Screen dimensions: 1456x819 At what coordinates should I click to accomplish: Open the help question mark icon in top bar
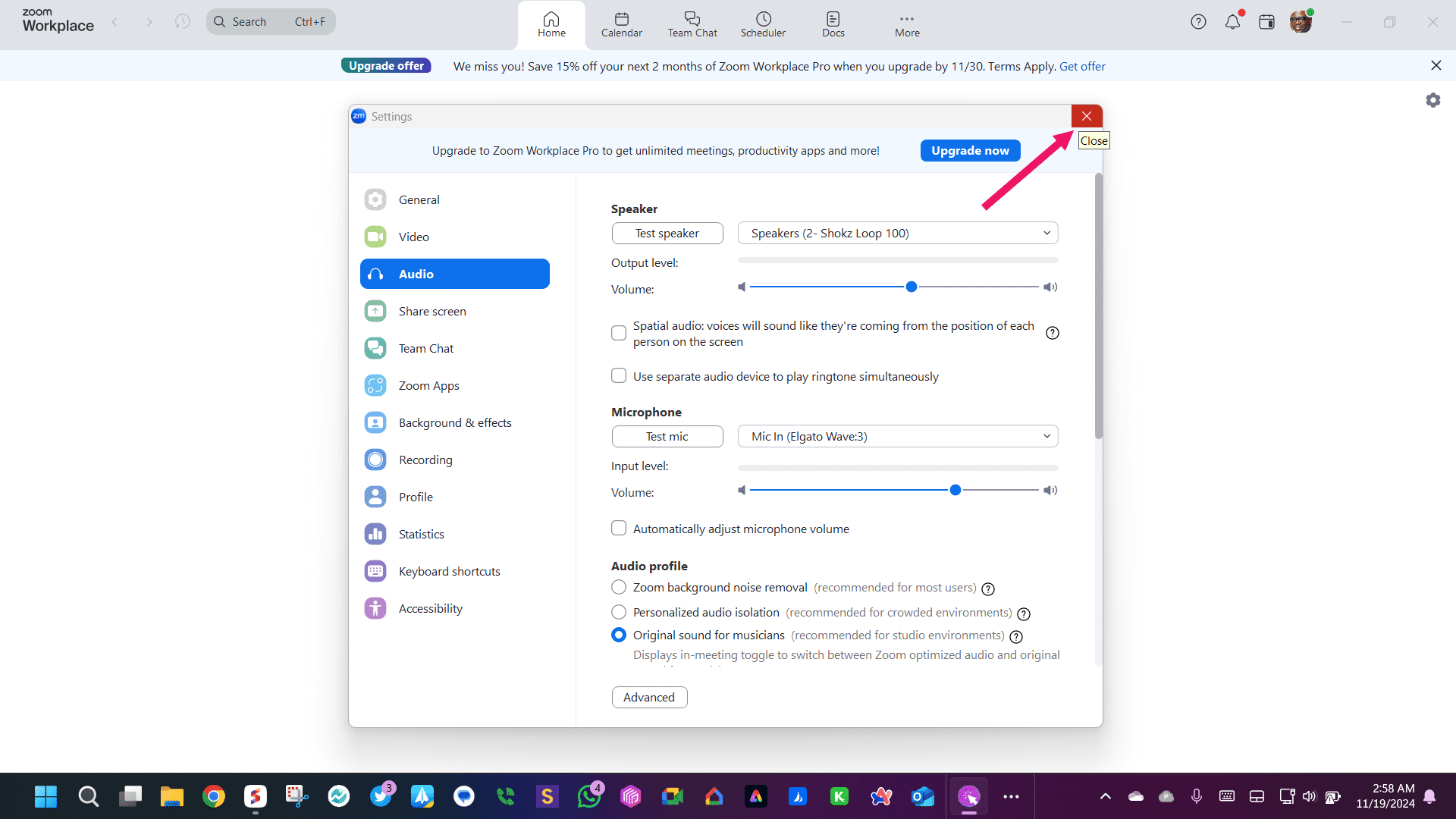1198,22
